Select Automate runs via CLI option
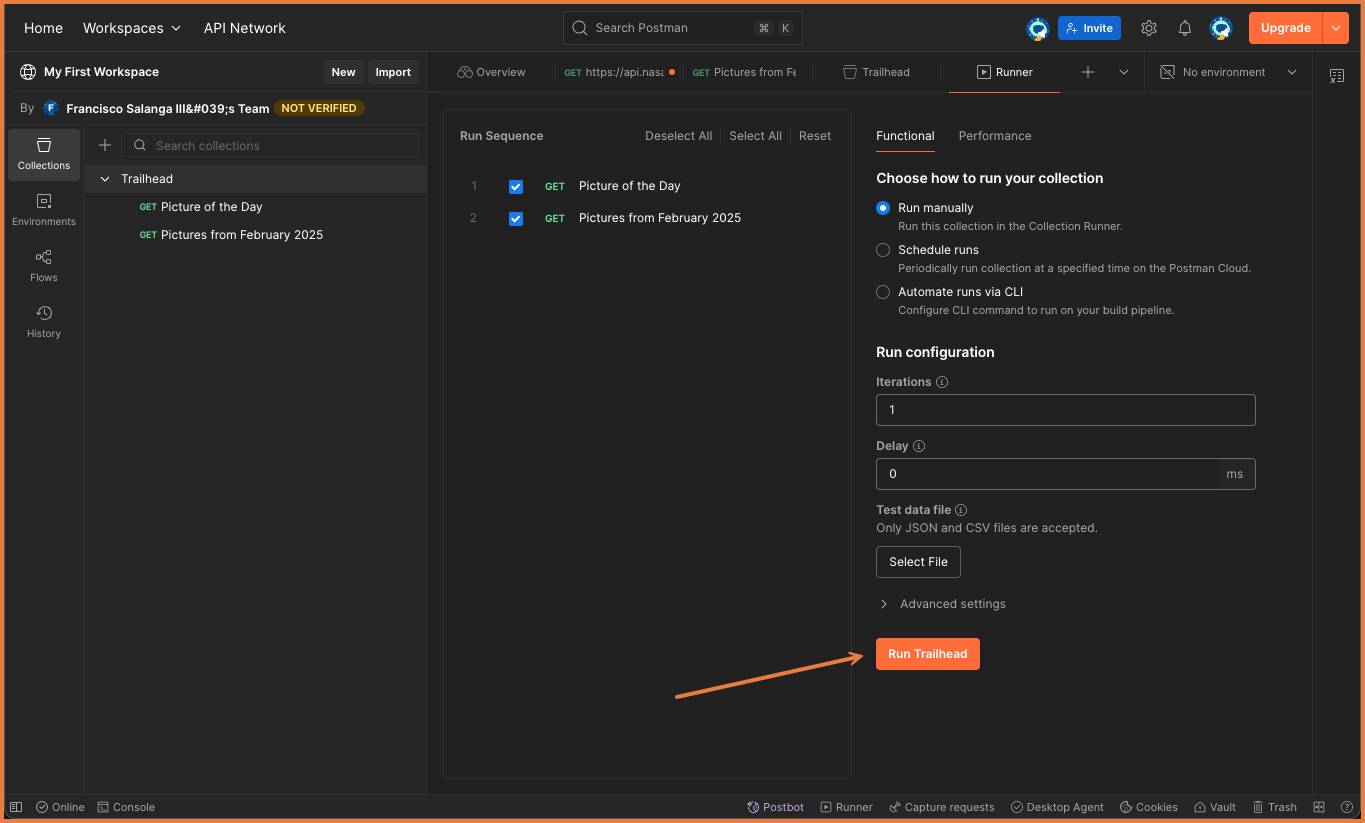Screen dimensions: 1365x823 pyautogui.click(x=883, y=292)
